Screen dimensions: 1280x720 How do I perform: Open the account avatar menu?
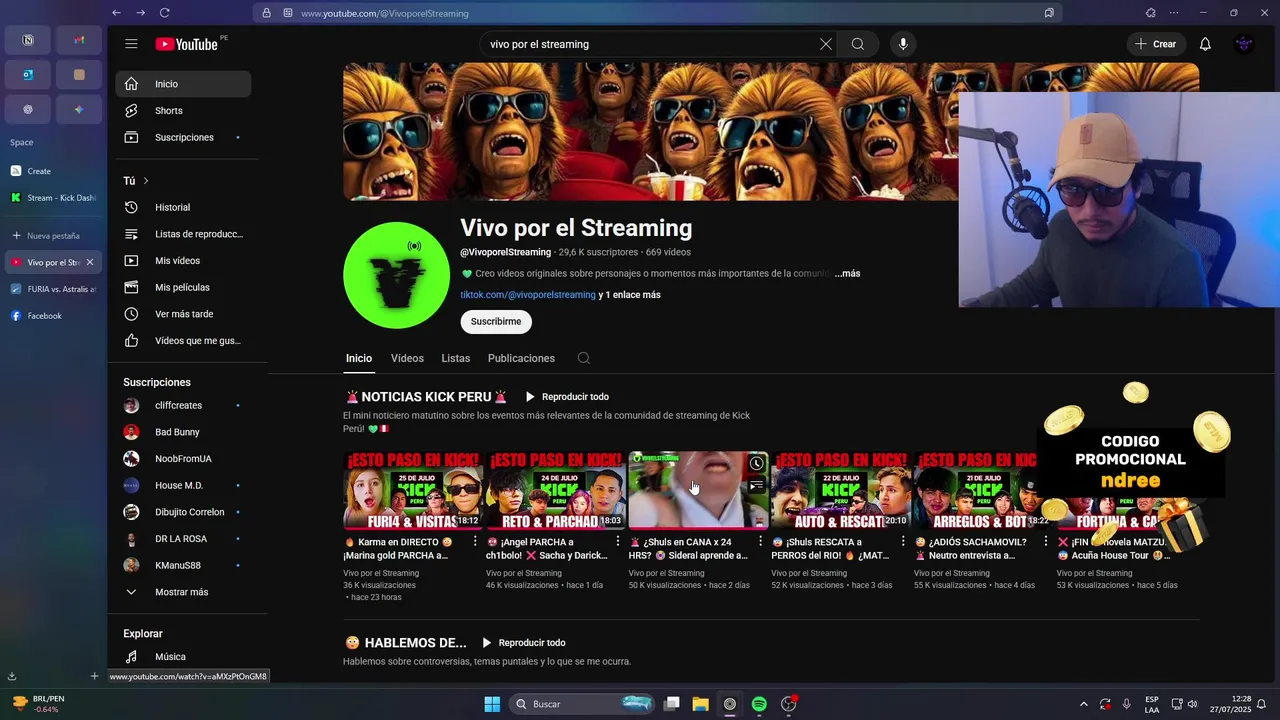pyautogui.click(x=1244, y=44)
